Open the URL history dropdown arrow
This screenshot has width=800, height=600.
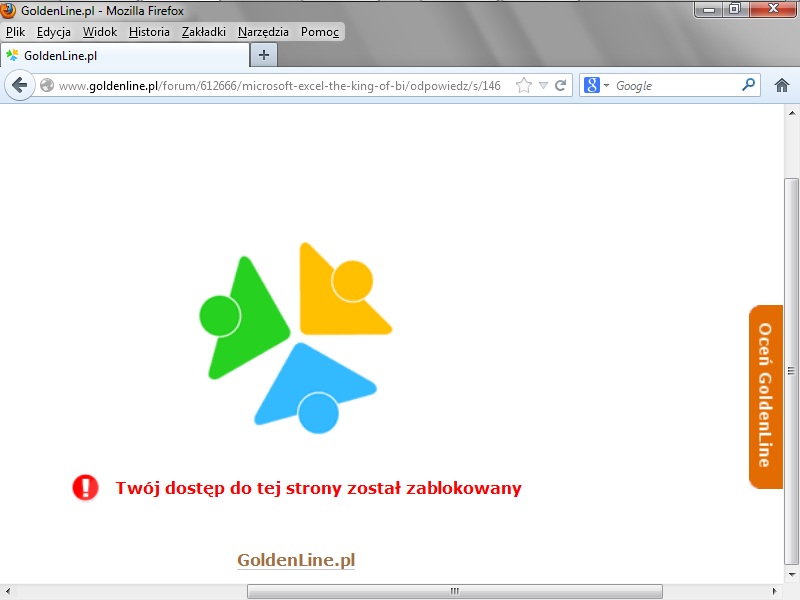[543, 85]
